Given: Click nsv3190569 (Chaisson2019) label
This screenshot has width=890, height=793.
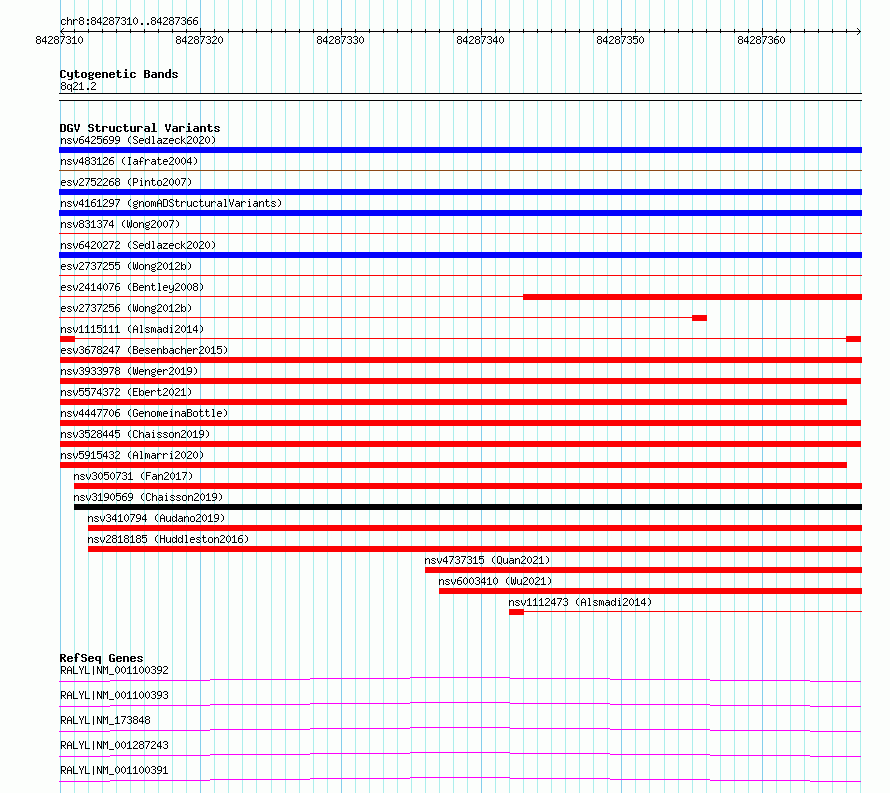Looking at the screenshot, I should [148, 497].
